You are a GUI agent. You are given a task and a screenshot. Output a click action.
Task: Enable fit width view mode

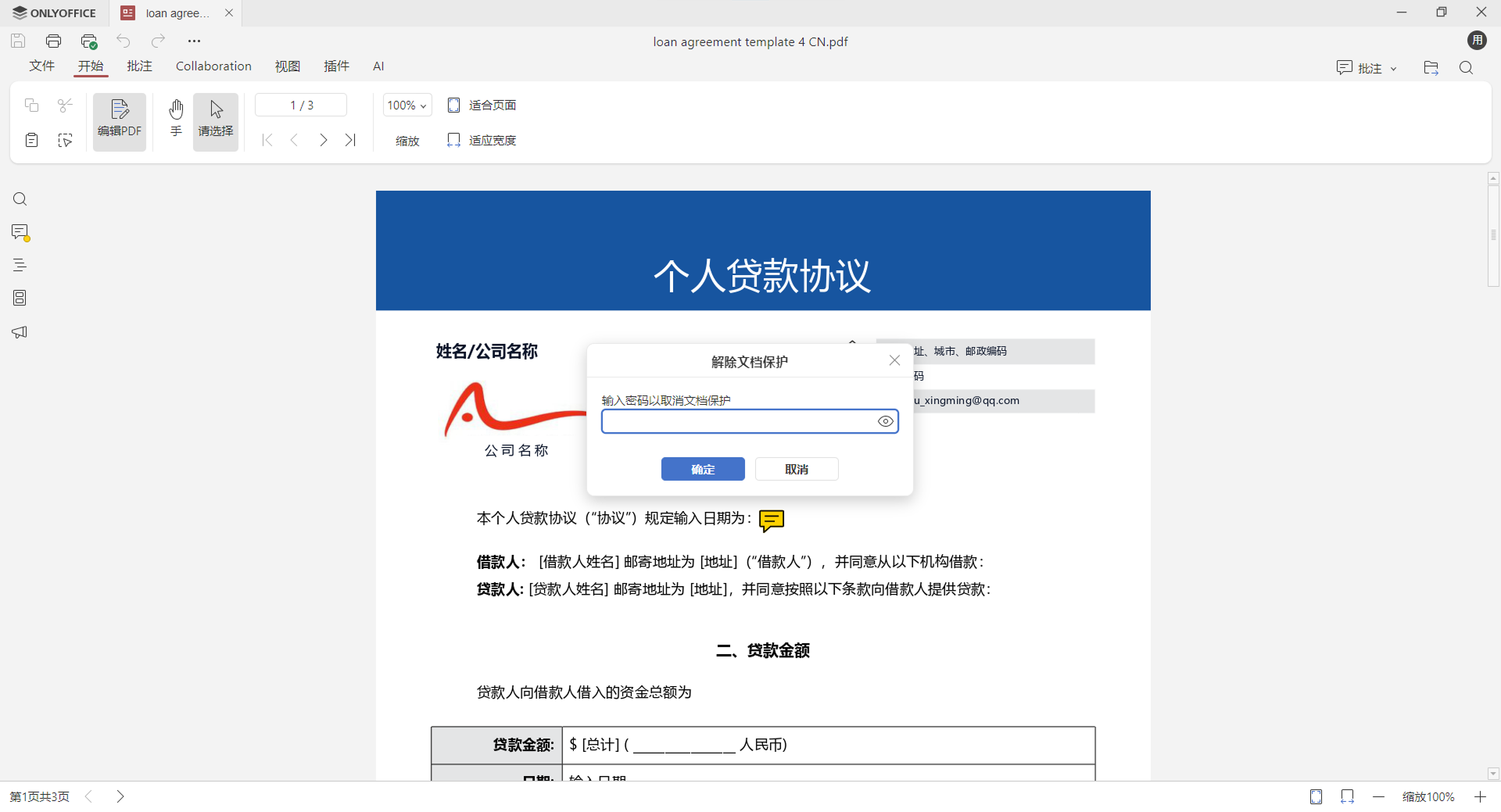(x=482, y=140)
